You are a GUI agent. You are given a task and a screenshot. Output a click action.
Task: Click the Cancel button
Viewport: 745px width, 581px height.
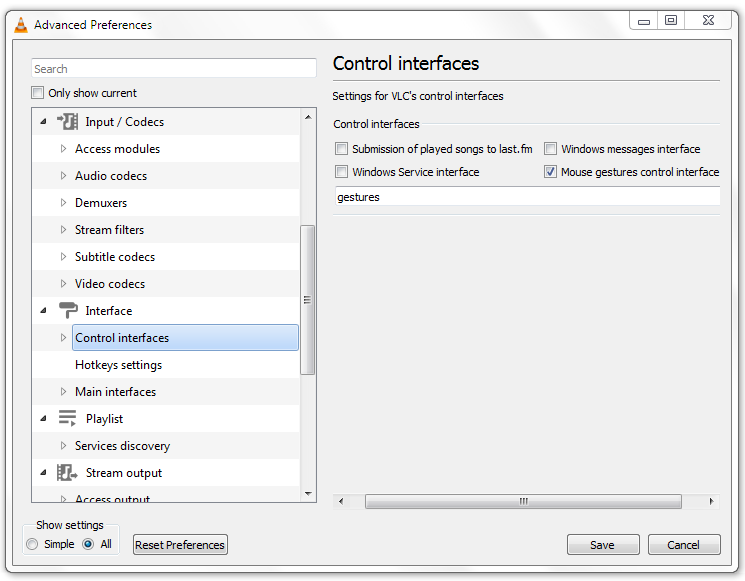click(684, 544)
